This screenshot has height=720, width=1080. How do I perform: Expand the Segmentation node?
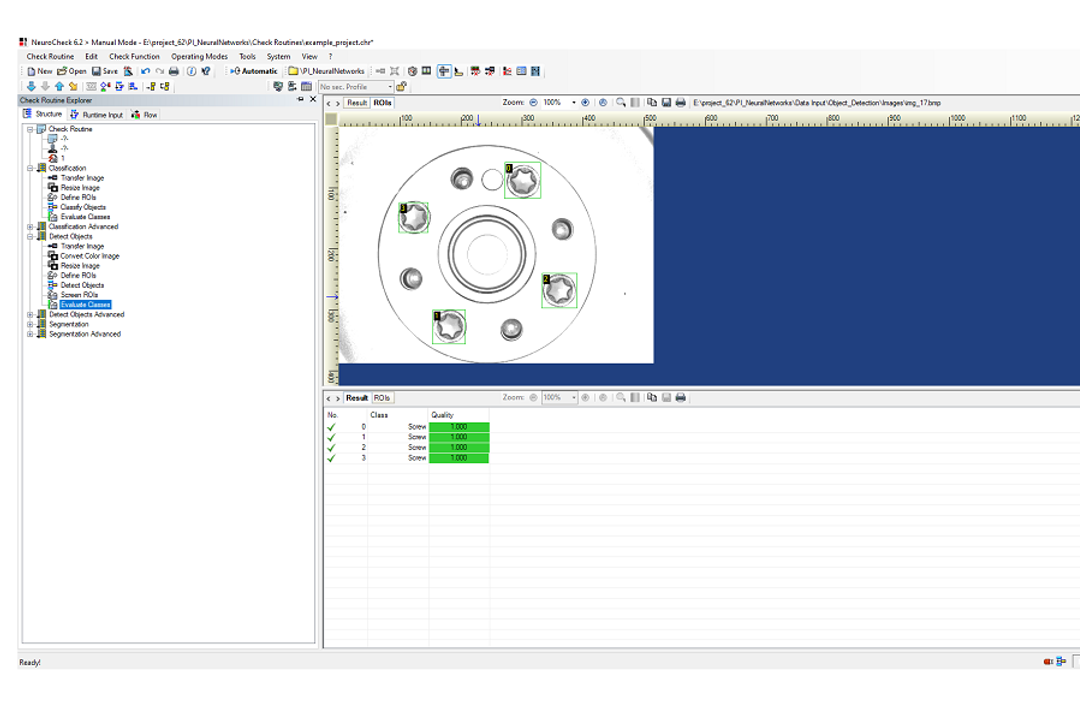(x=30, y=325)
